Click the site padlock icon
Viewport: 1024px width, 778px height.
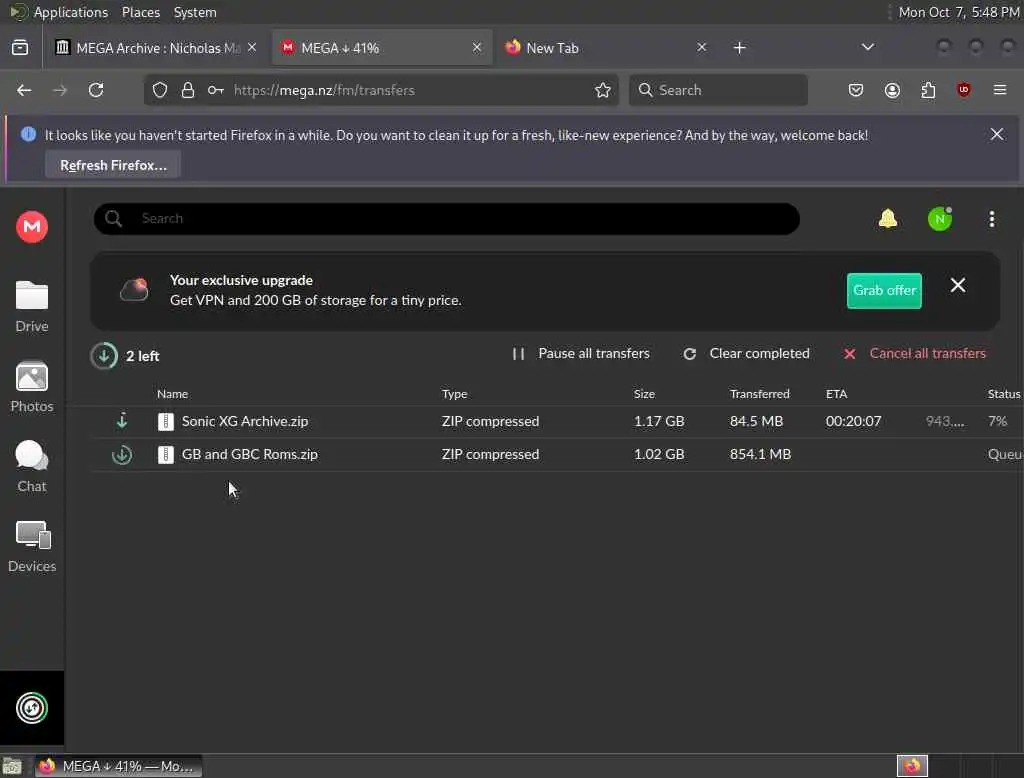pyautogui.click(x=188, y=90)
